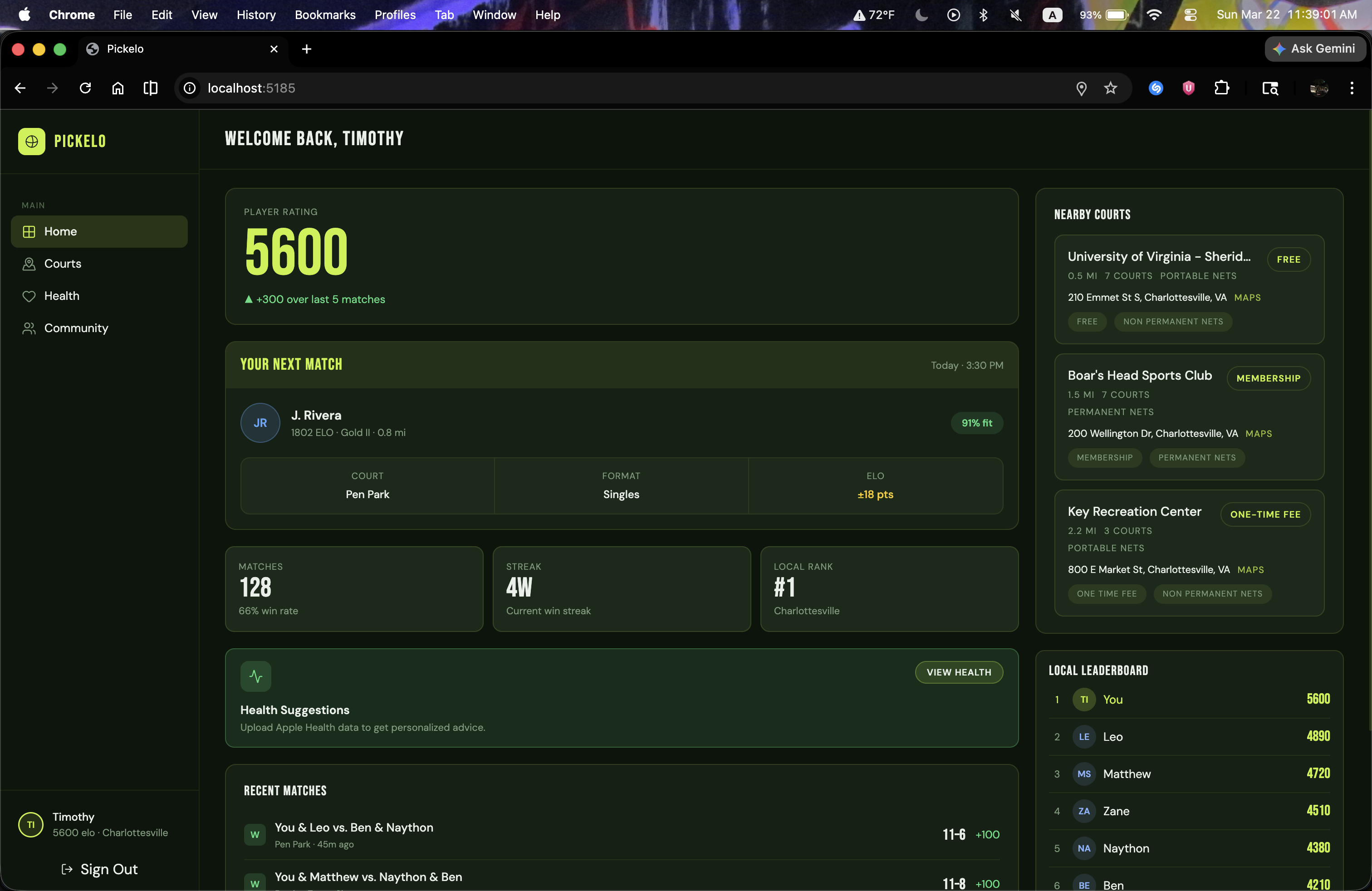Open the Profiles menu
This screenshot has width=1372, height=891.
click(395, 15)
